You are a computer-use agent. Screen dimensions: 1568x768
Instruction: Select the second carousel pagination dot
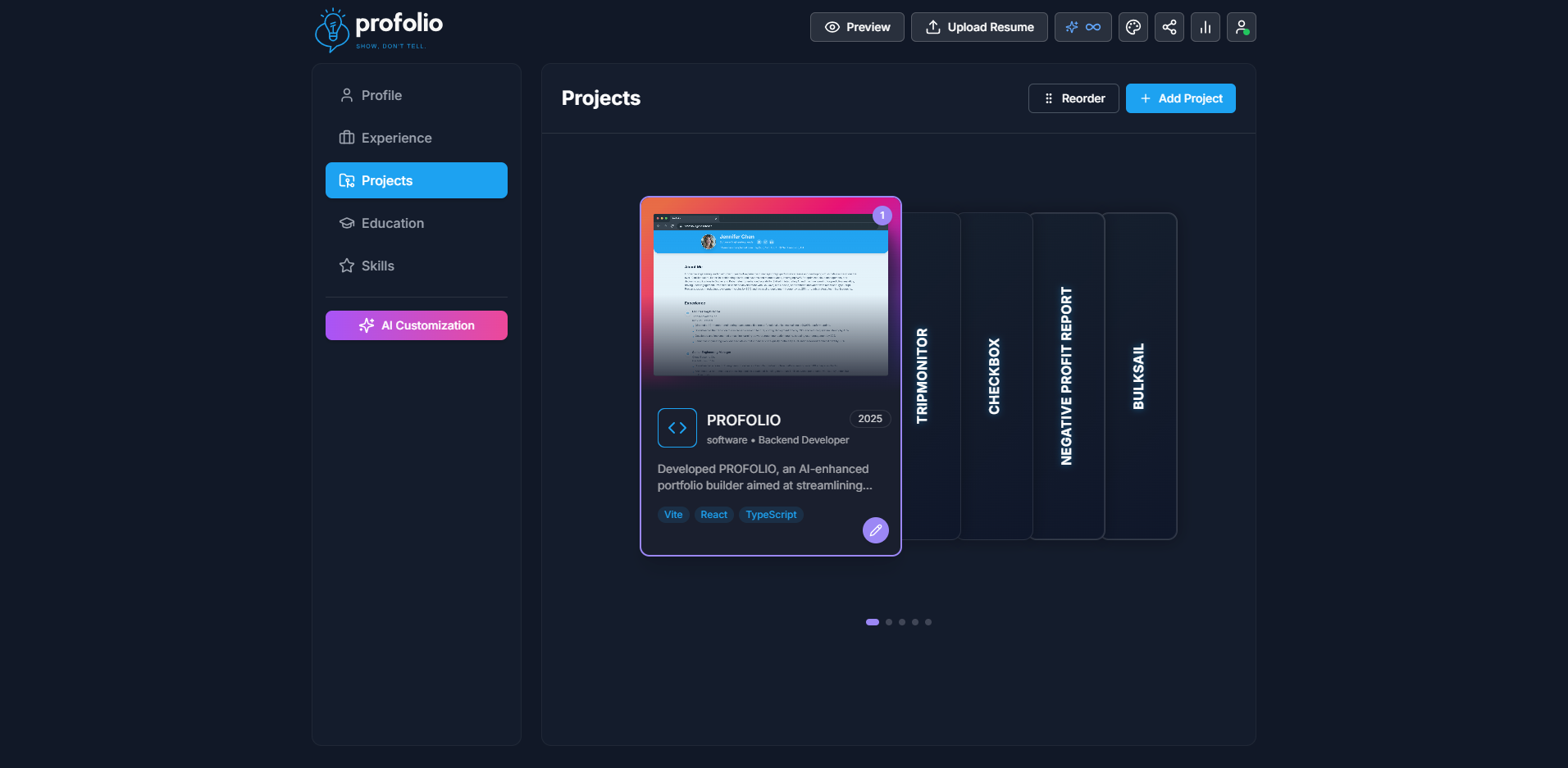[889, 622]
